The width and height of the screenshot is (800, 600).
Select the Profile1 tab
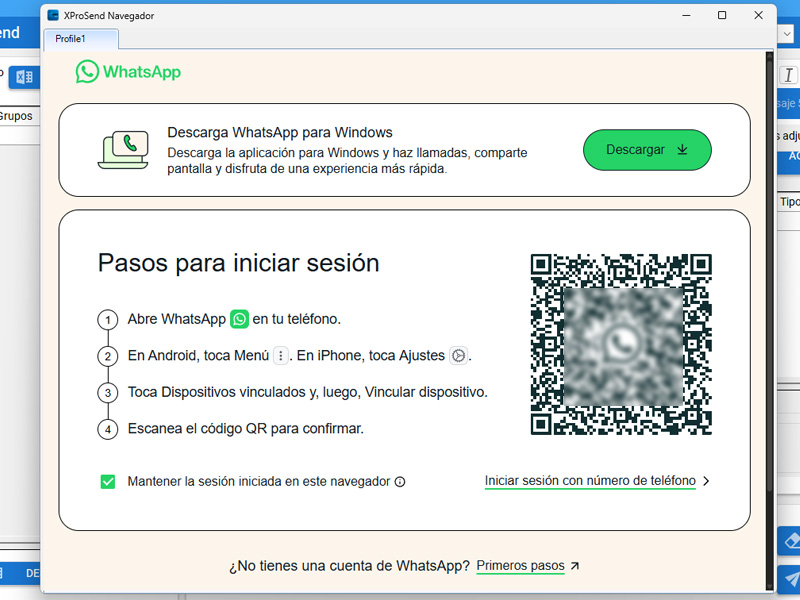click(x=80, y=39)
